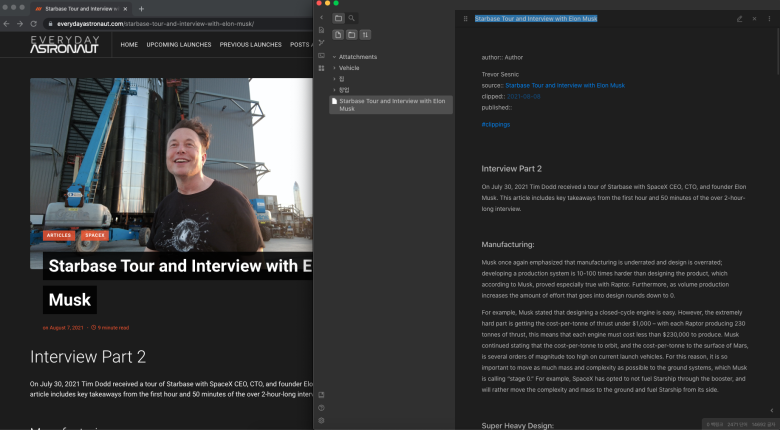
Task: Expand Obsidian right sidebar arrow
Action: point(772,411)
